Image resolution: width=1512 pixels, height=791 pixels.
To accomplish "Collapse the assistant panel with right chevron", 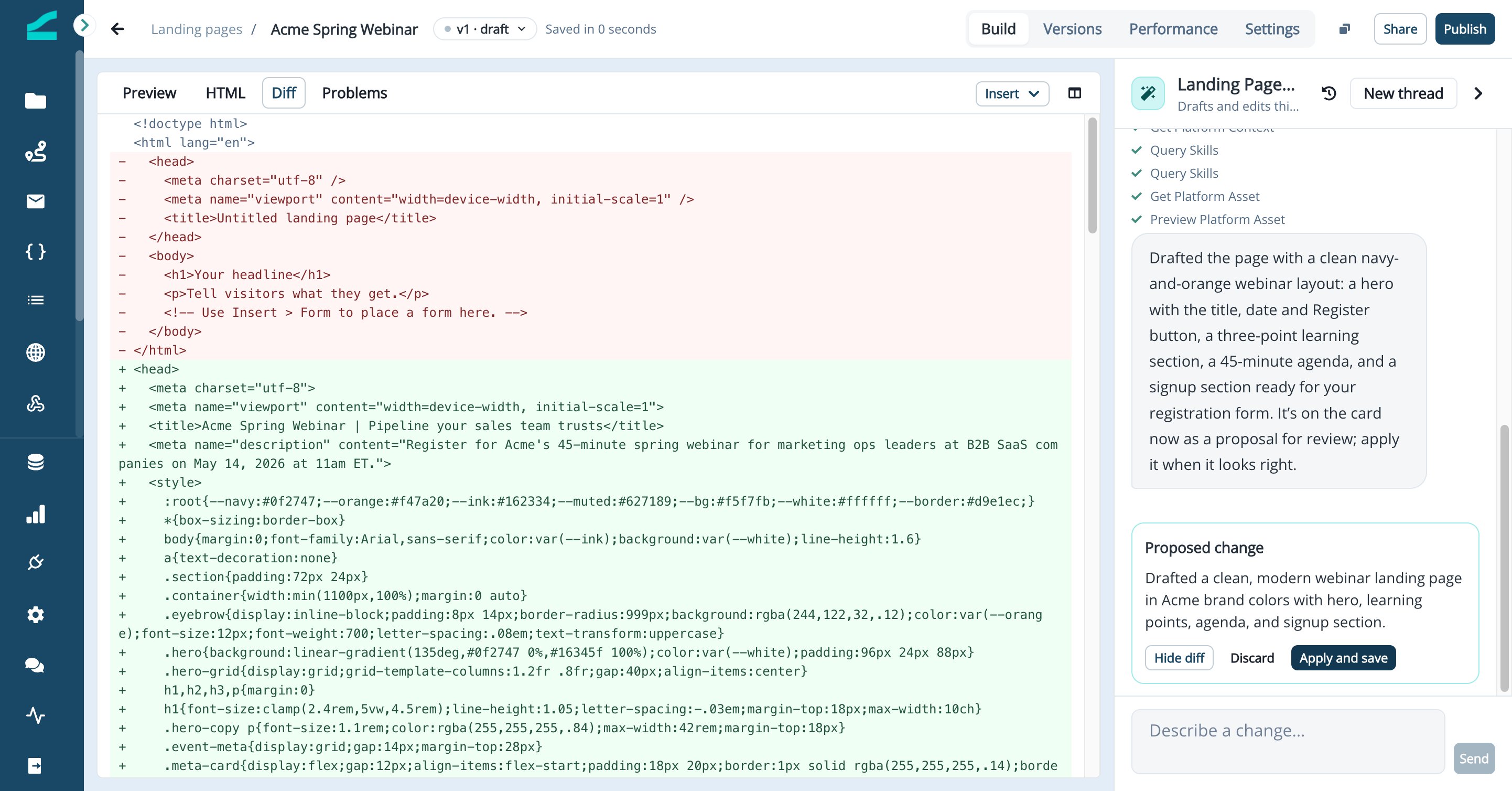I will point(1478,93).
